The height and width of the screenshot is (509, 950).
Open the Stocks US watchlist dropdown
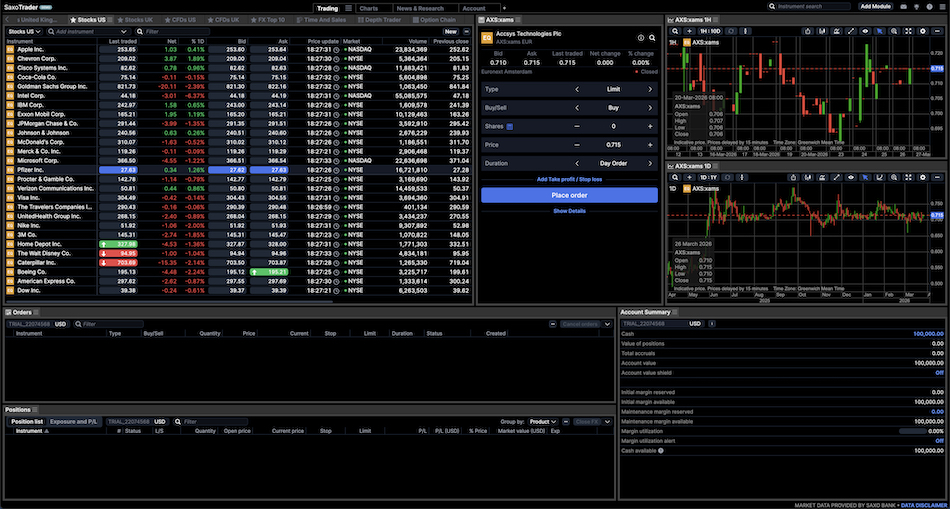(25, 31)
